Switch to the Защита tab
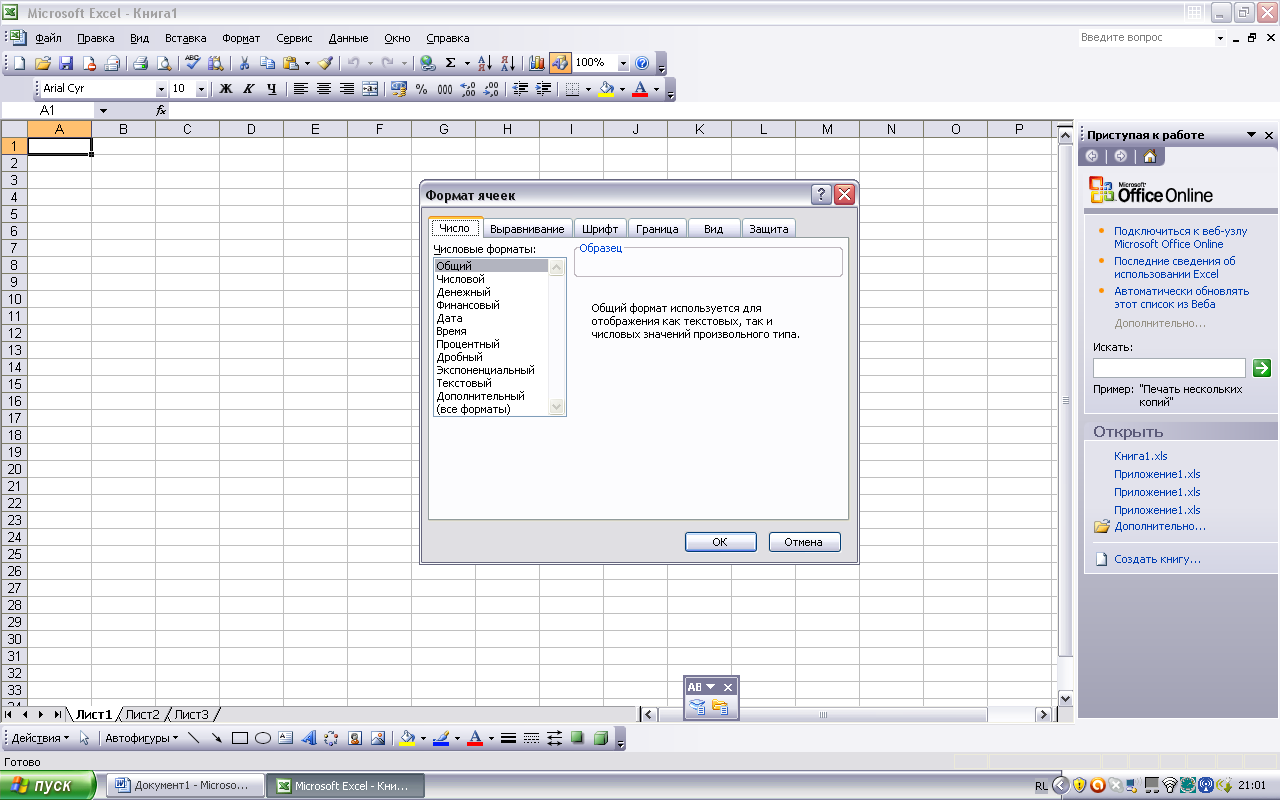Viewport: 1280px width, 800px height. 769,229
